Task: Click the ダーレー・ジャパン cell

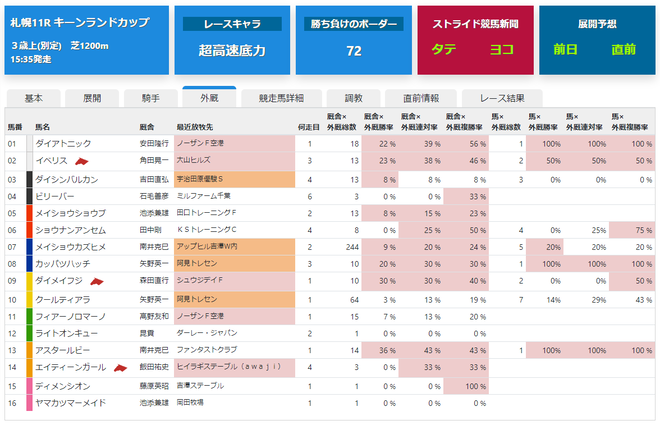Action: tap(234, 333)
